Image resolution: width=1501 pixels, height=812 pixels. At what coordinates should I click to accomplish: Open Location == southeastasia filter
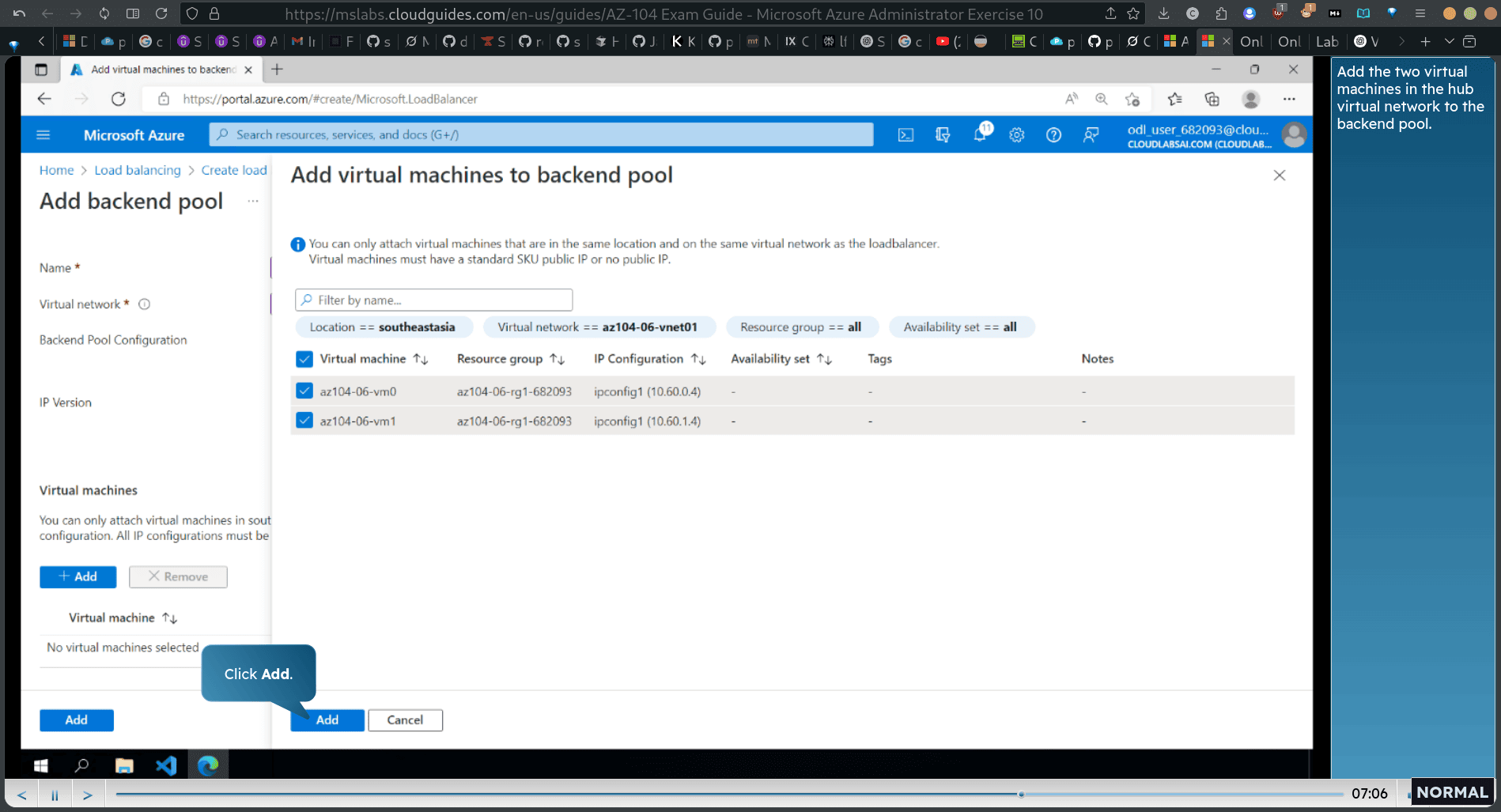(383, 327)
